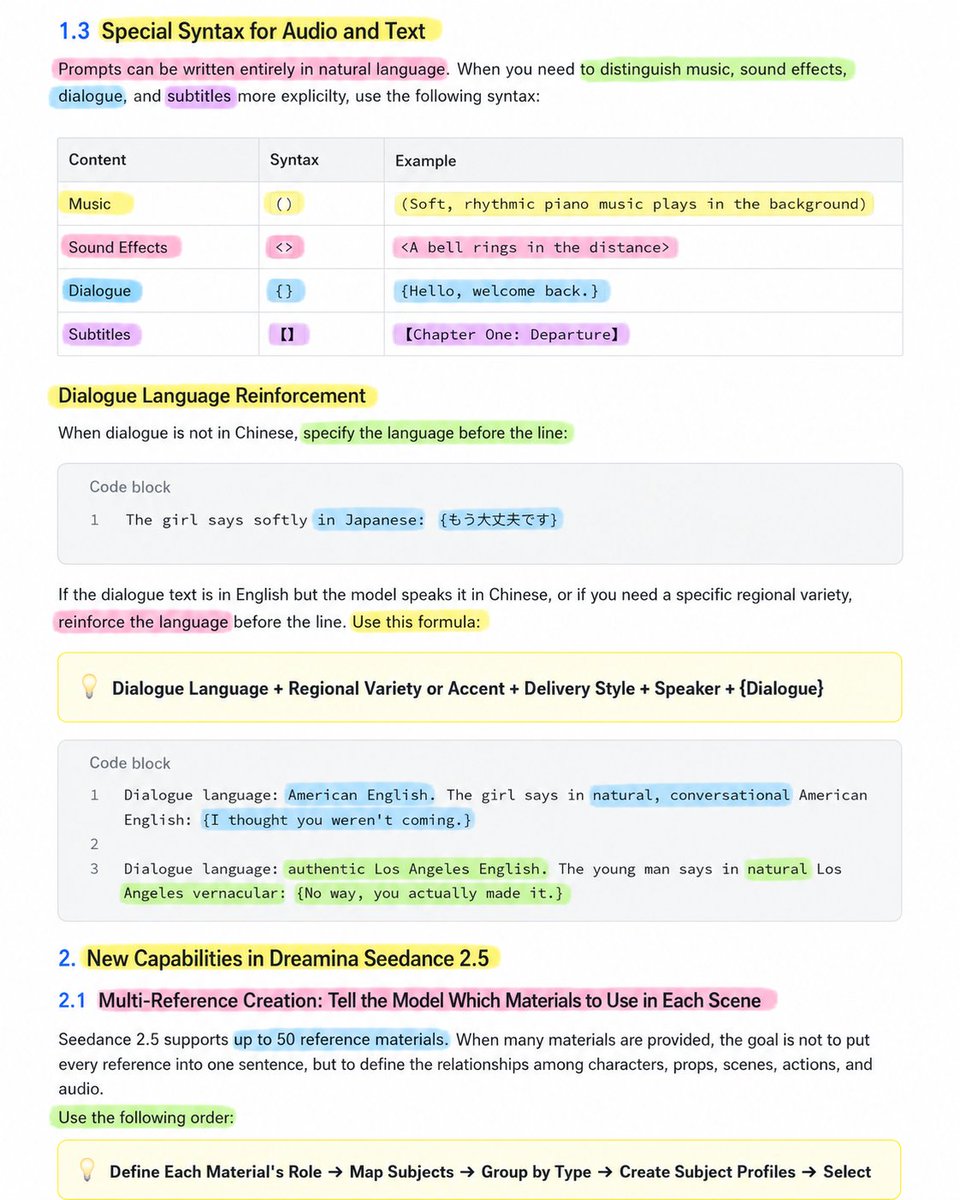Click the phrase 'reinforce the language'
960x1200 pixels.
click(143, 622)
